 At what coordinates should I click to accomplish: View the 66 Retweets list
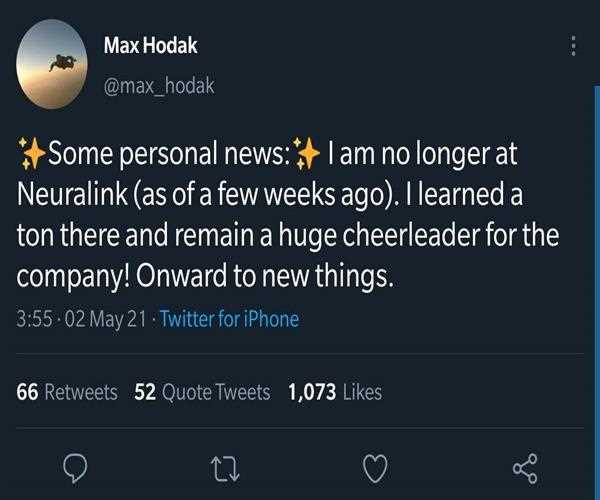(x=67, y=392)
